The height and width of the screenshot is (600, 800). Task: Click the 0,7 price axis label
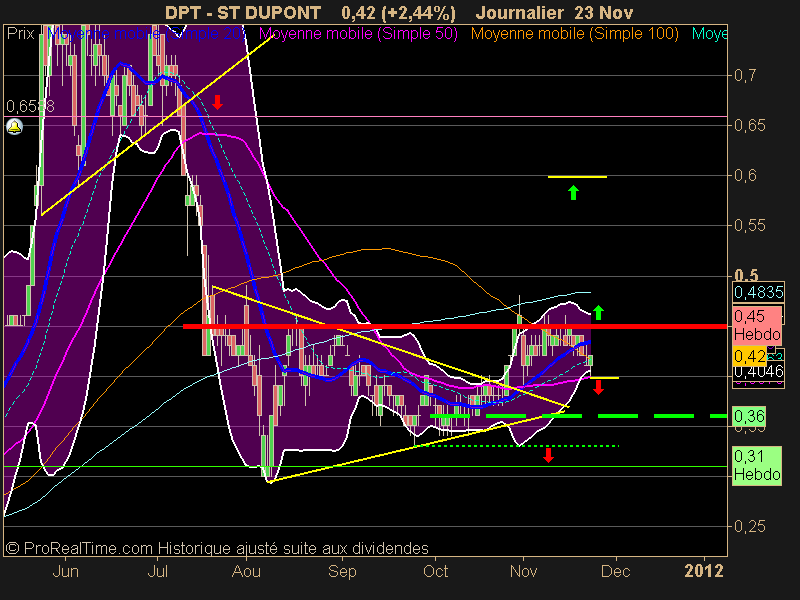point(745,76)
